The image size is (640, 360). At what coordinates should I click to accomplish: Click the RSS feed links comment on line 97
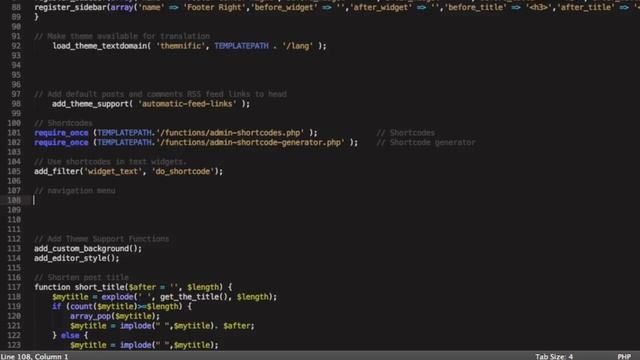pos(160,94)
